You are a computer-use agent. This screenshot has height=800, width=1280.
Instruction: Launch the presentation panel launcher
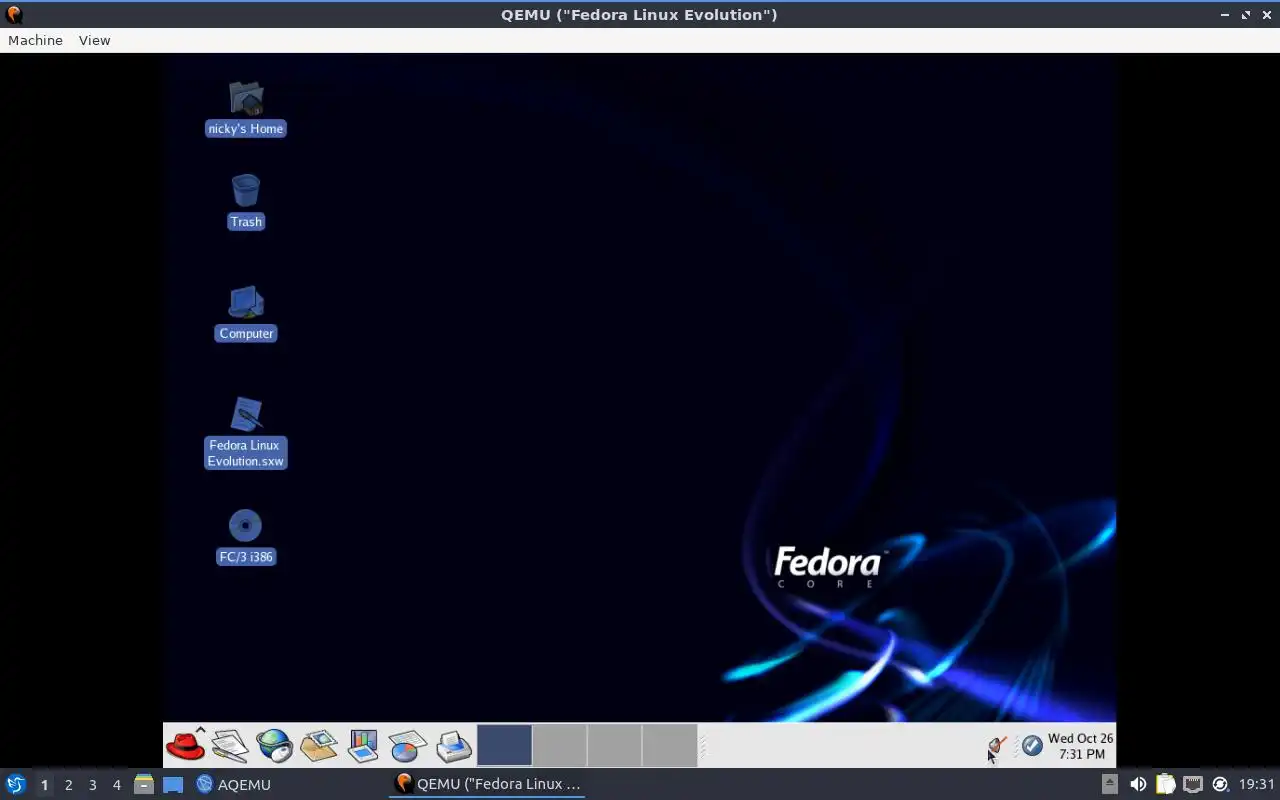(363, 745)
